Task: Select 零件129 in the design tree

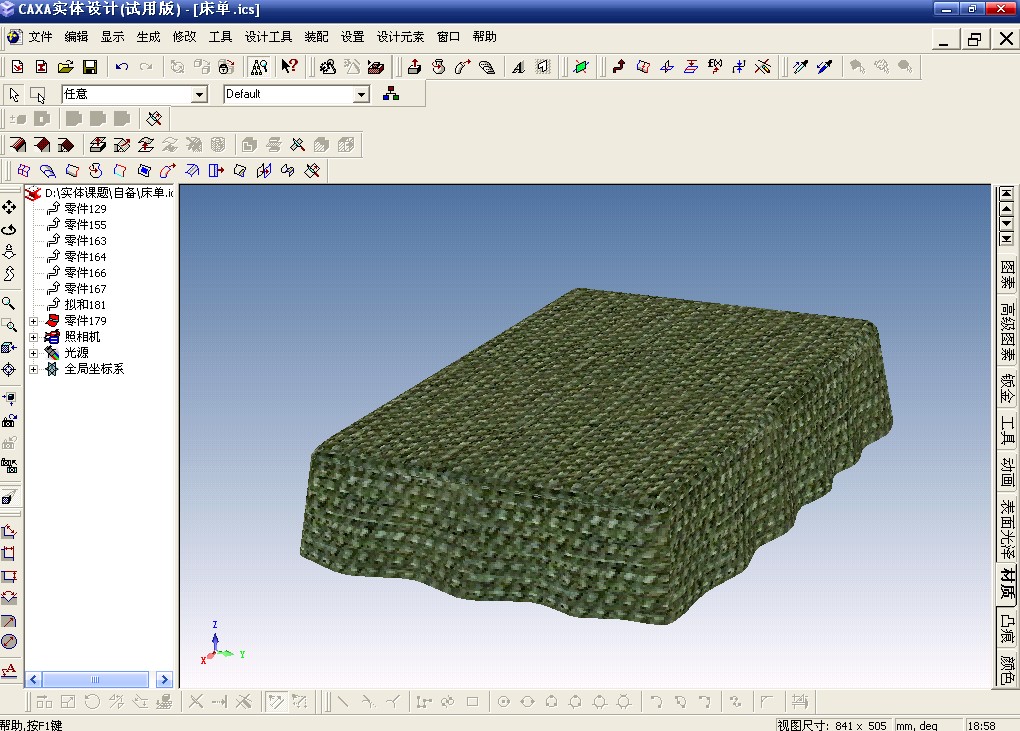Action: 85,209
